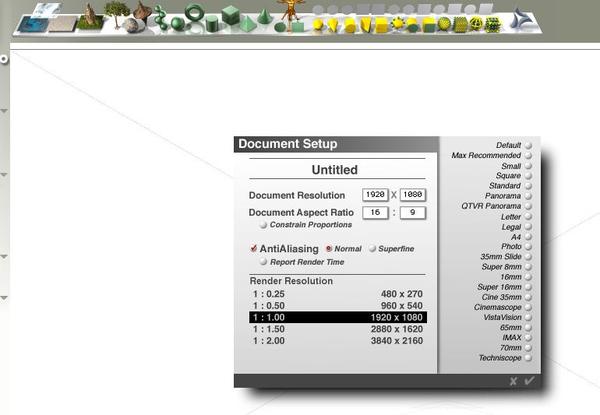Create the sandy ground plane
The height and width of the screenshot is (415, 600).
click(63, 24)
